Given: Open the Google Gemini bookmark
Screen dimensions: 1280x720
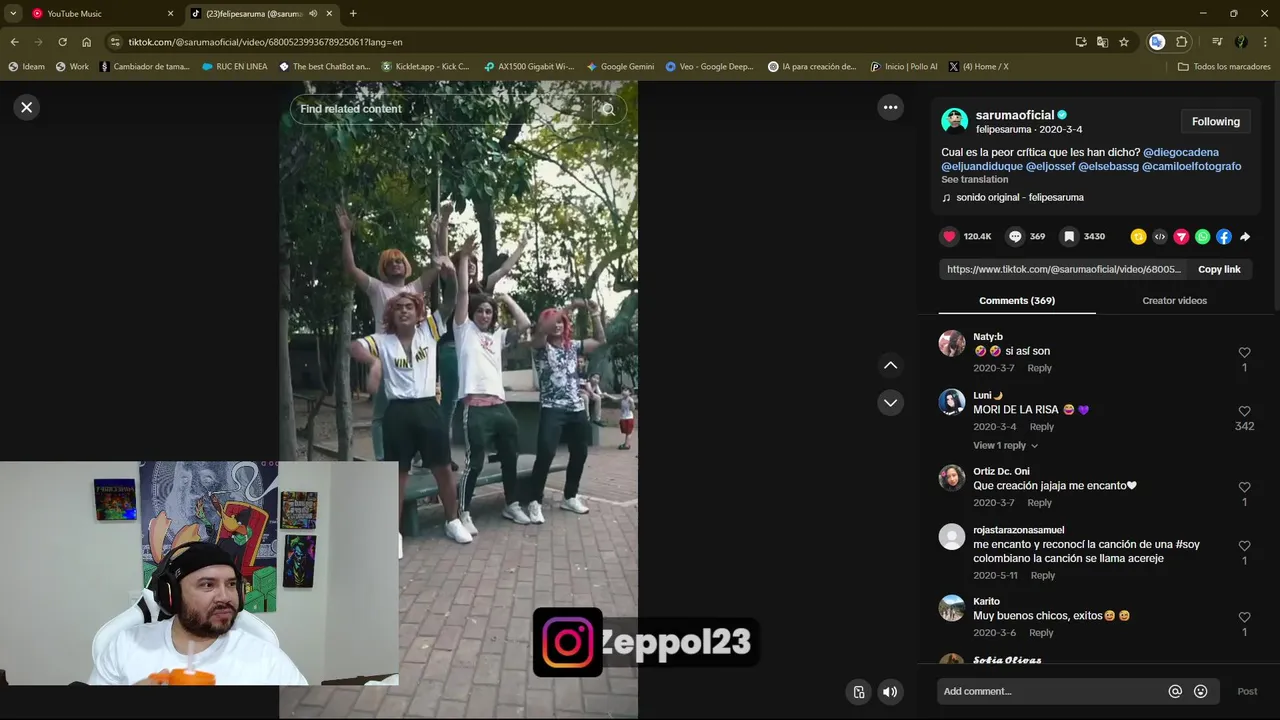Looking at the screenshot, I should point(621,67).
